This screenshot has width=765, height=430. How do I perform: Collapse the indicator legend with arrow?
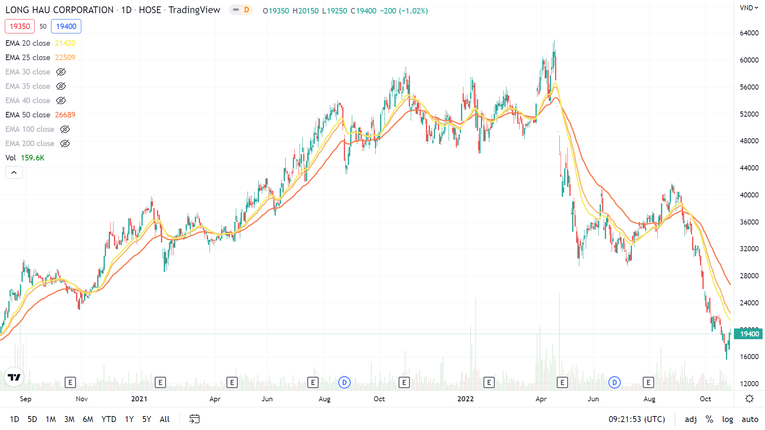tap(14, 172)
